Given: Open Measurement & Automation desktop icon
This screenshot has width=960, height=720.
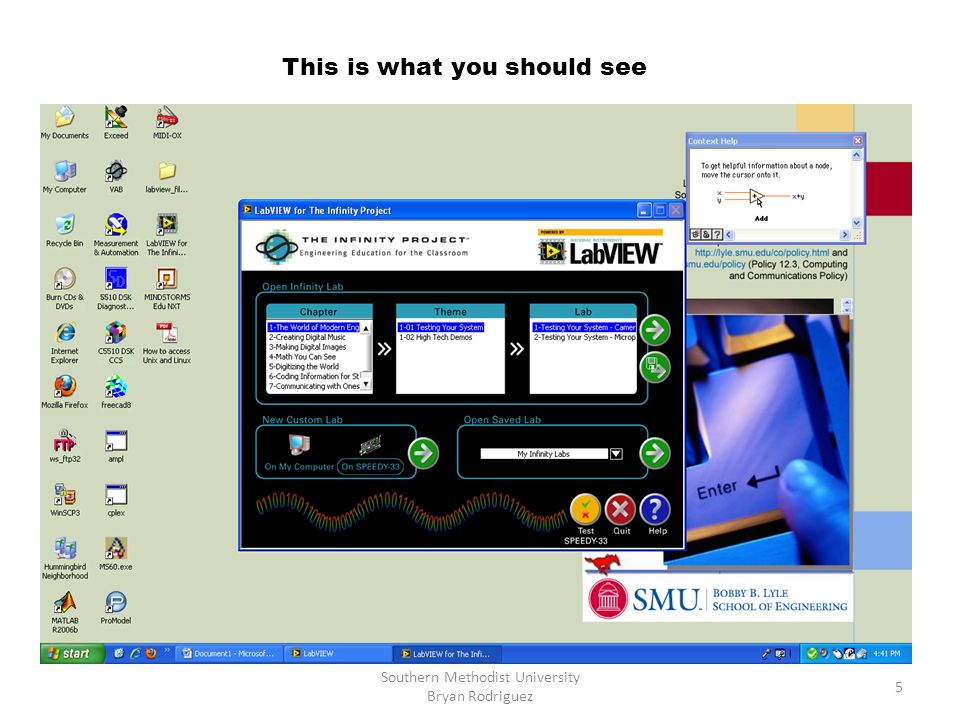Looking at the screenshot, I should [116, 234].
